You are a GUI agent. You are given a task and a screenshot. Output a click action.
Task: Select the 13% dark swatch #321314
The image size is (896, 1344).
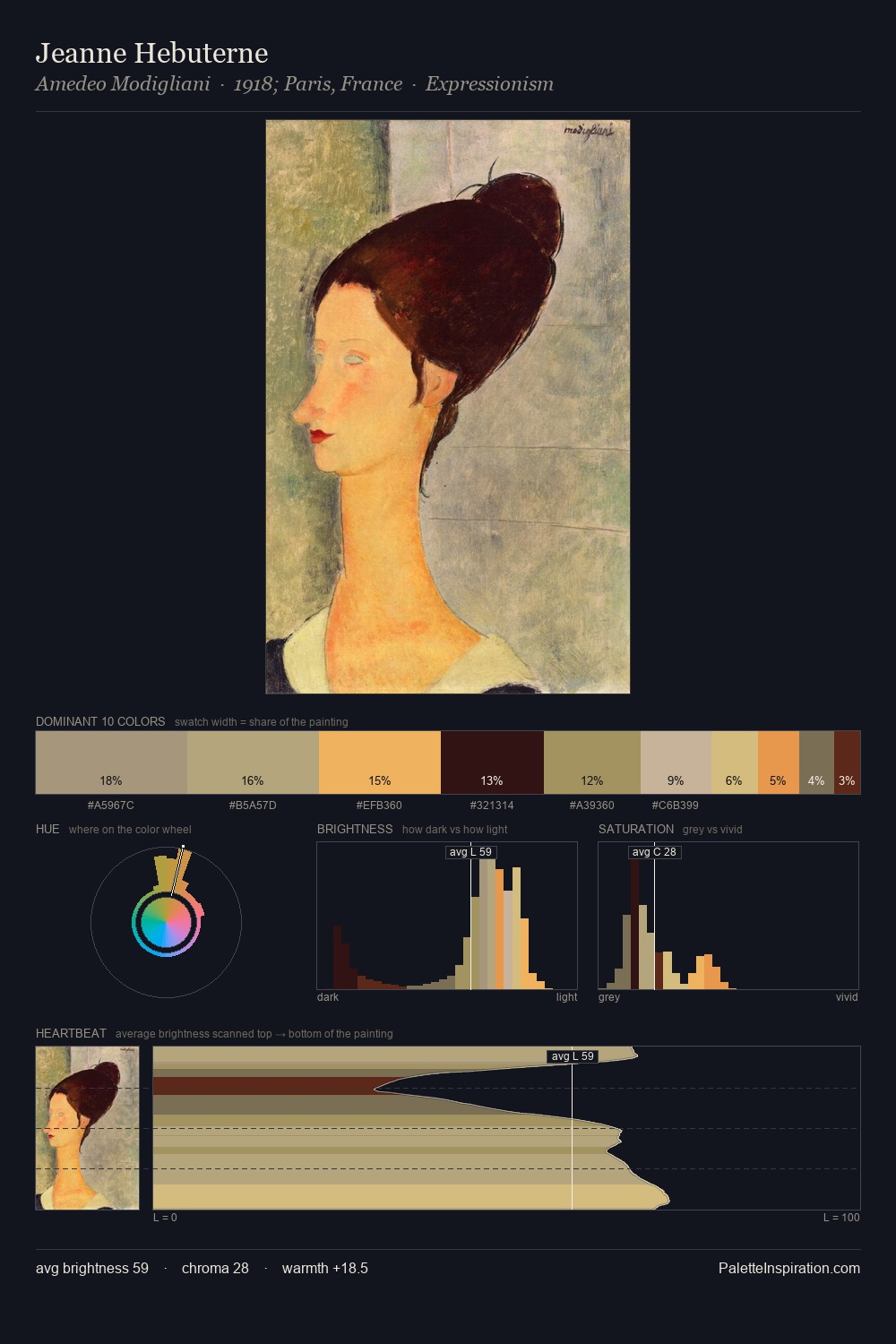[492, 762]
